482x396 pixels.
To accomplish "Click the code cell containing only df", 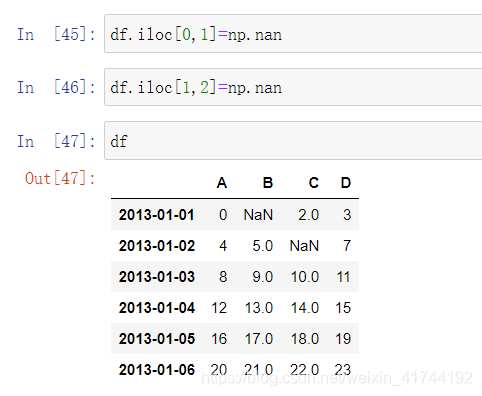I will [293, 141].
